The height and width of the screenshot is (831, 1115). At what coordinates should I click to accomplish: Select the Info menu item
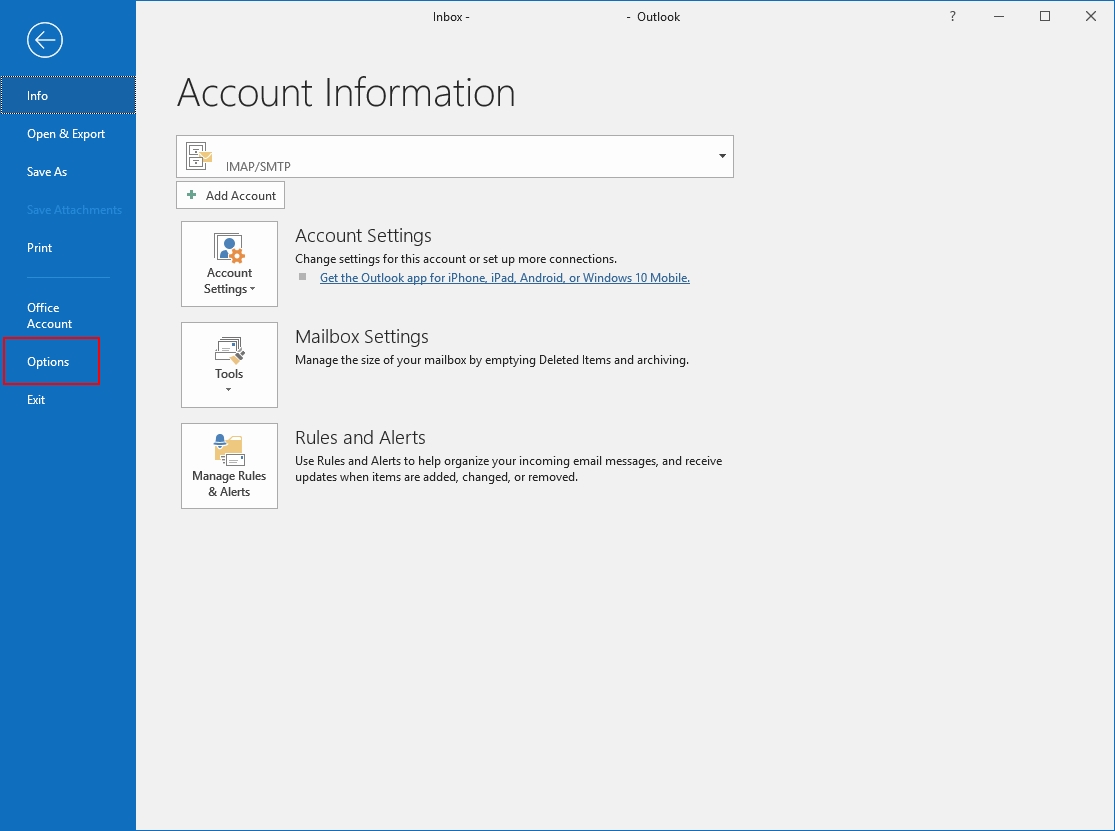pos(37,95)
